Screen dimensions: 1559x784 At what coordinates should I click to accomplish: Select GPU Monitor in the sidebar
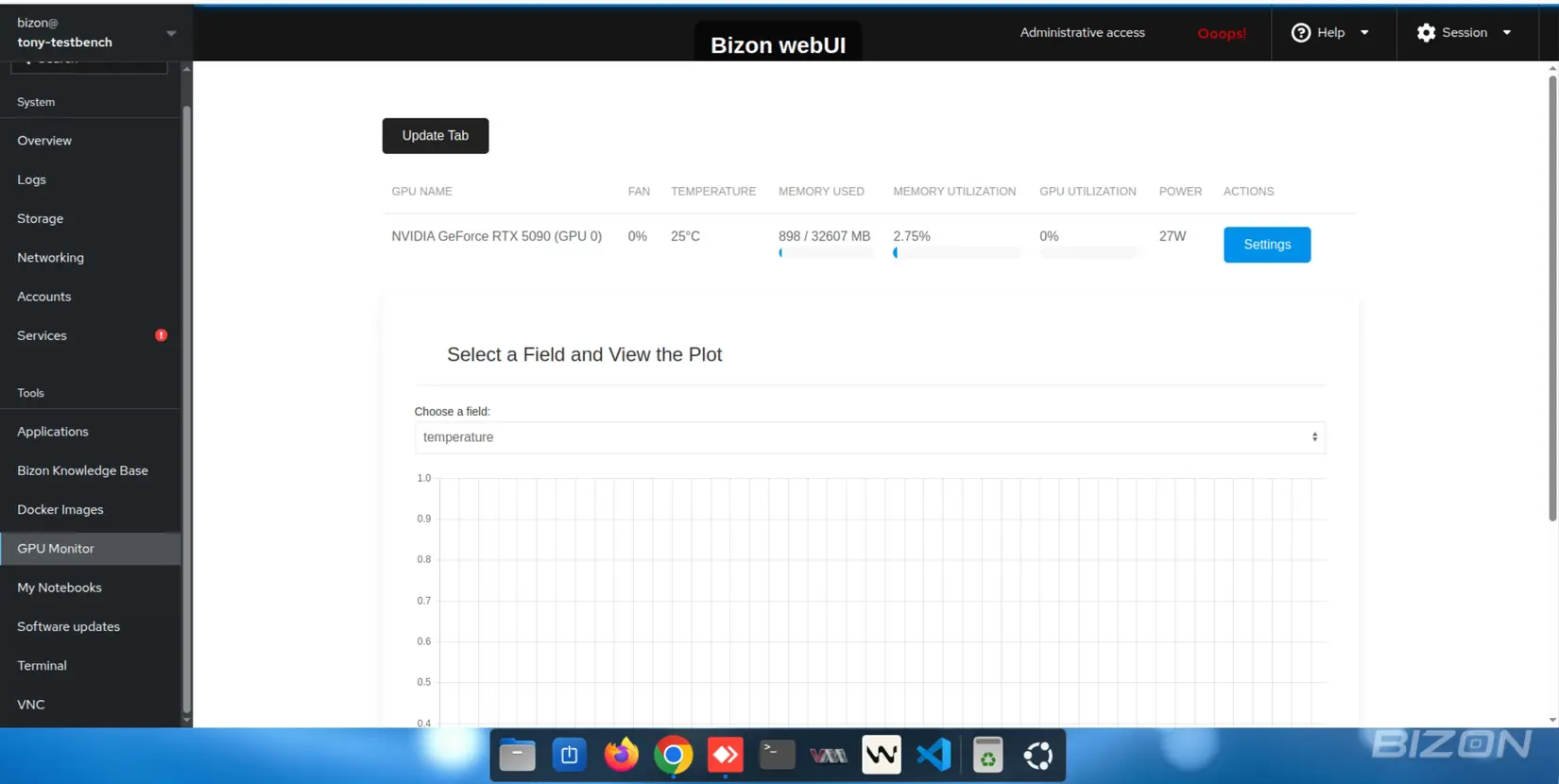91,549
